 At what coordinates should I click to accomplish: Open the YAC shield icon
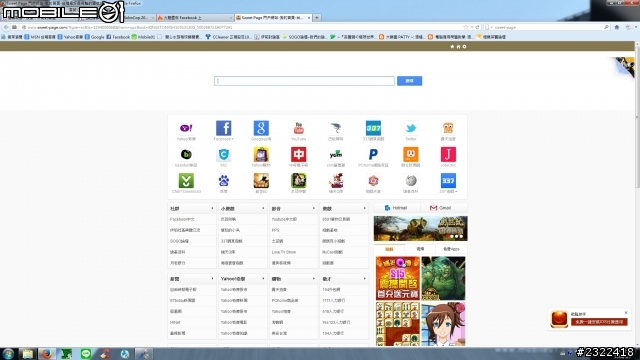224,154
